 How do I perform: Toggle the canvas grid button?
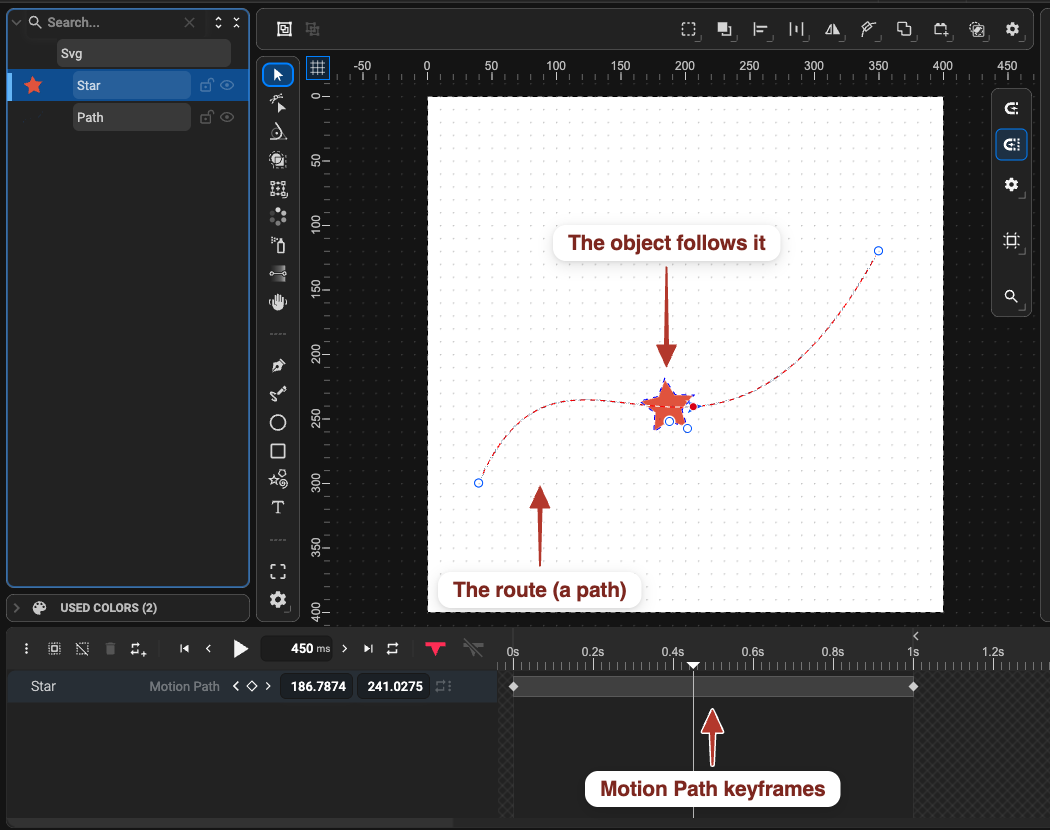[x=317, y=68]
